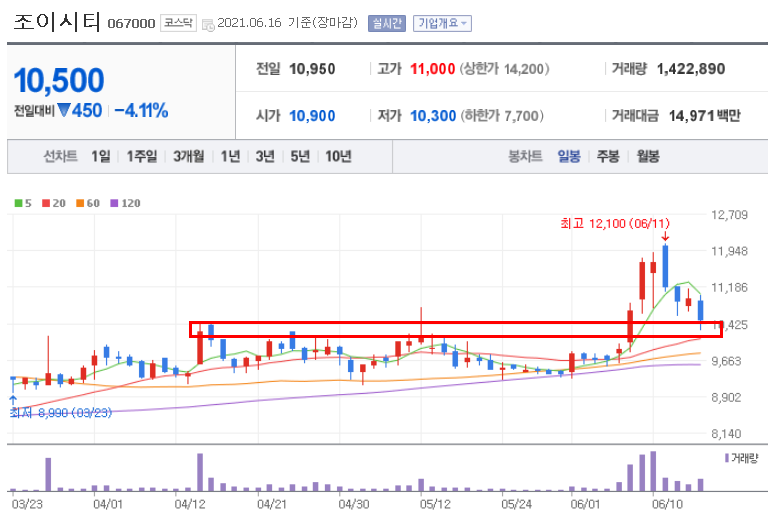Click the 최저 8,990 (03/23) marker

tap(61, 413)
